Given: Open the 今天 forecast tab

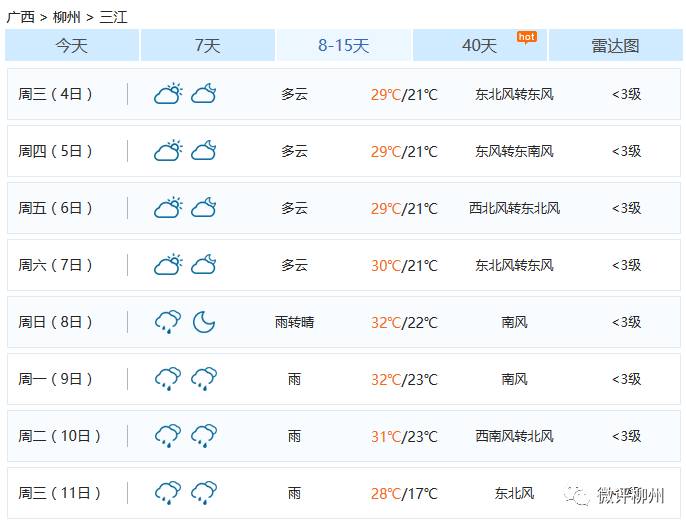Looking at the screenshot, I should pos(72,45).
